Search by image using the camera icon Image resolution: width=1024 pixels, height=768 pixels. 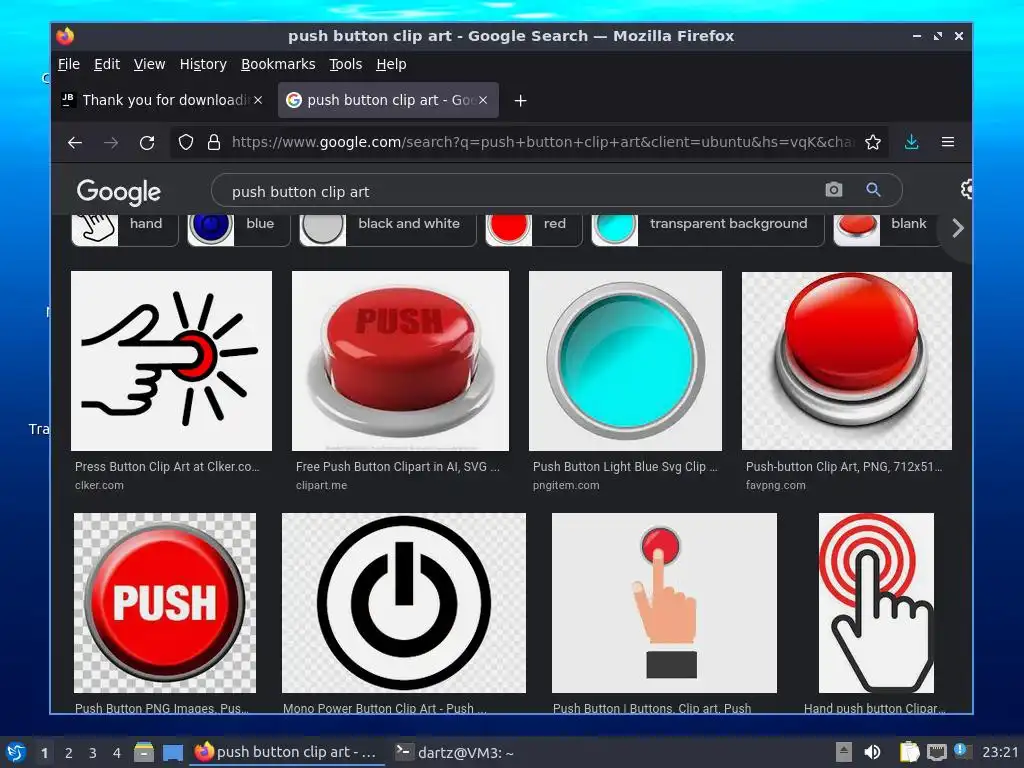coord(833,190)
